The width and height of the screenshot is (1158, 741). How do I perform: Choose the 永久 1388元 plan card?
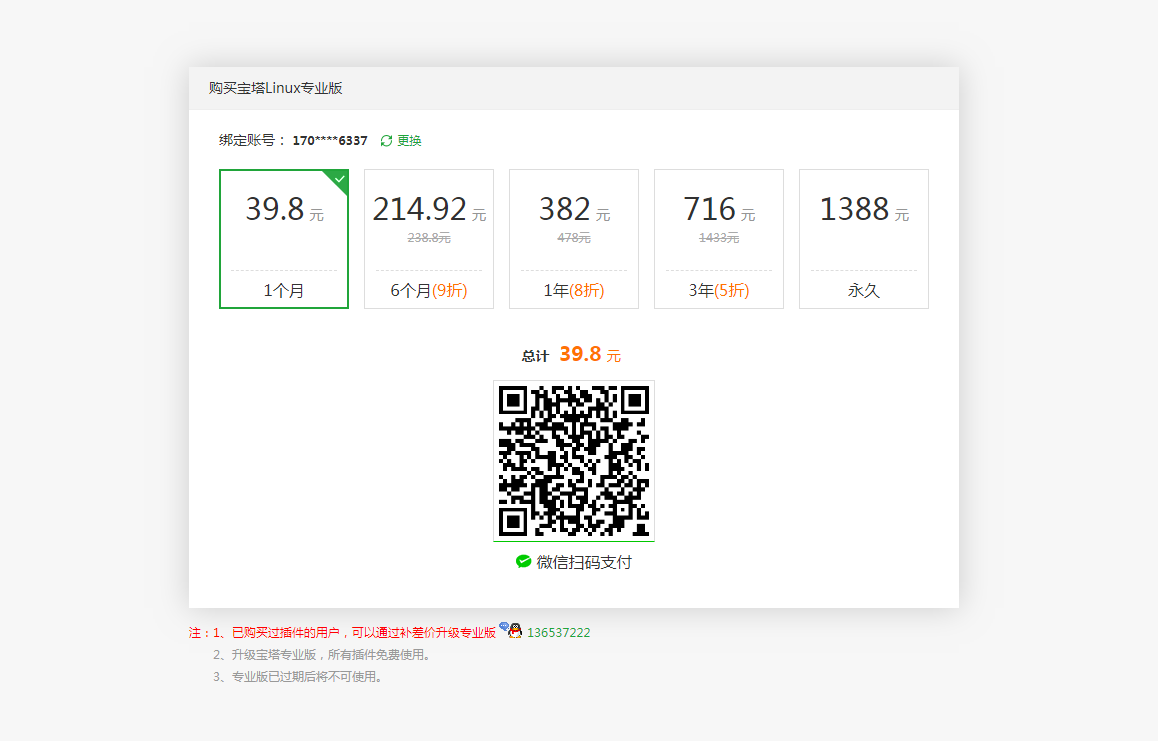tap(863, 239)
